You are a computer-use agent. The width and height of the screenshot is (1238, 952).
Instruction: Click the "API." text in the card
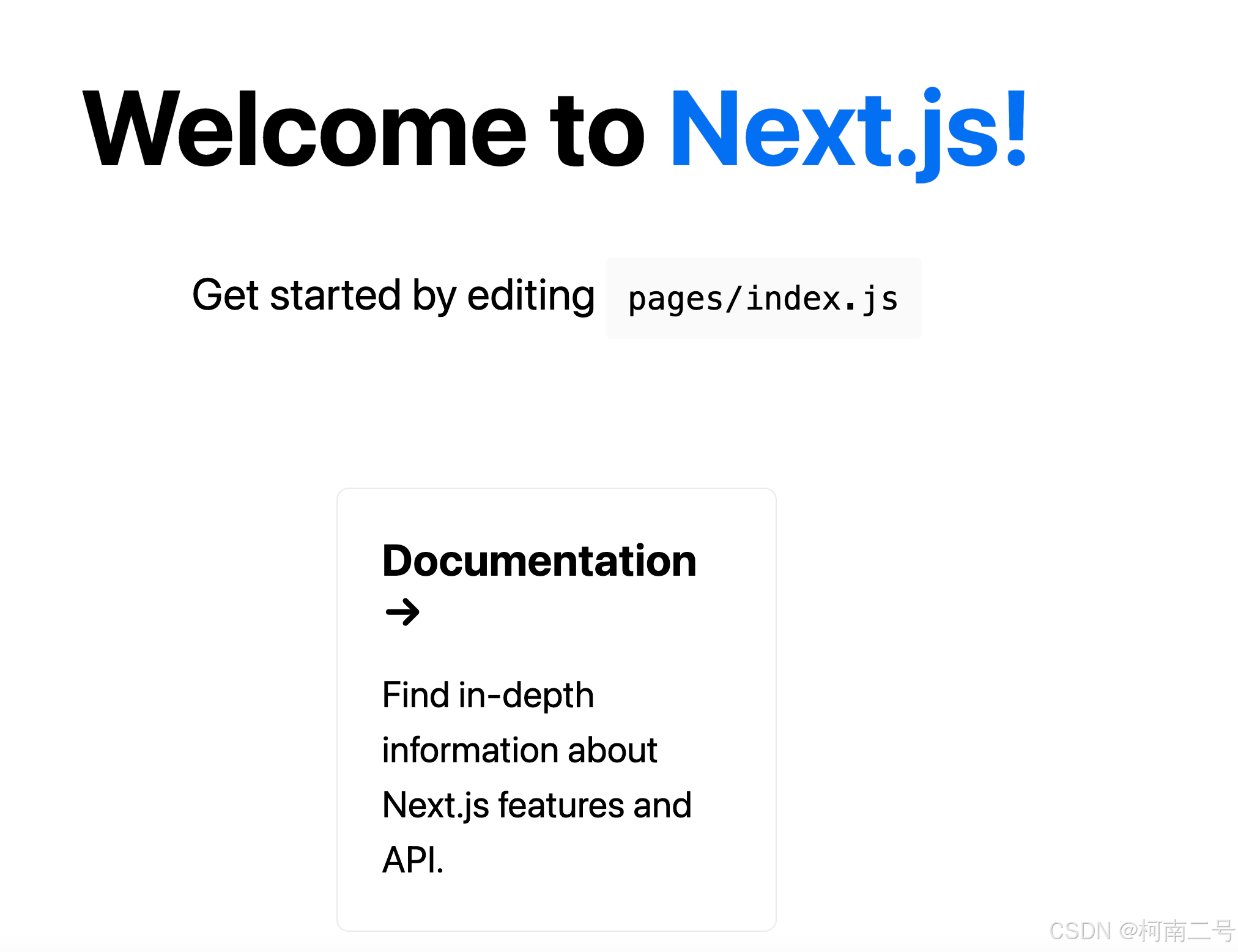412,860
